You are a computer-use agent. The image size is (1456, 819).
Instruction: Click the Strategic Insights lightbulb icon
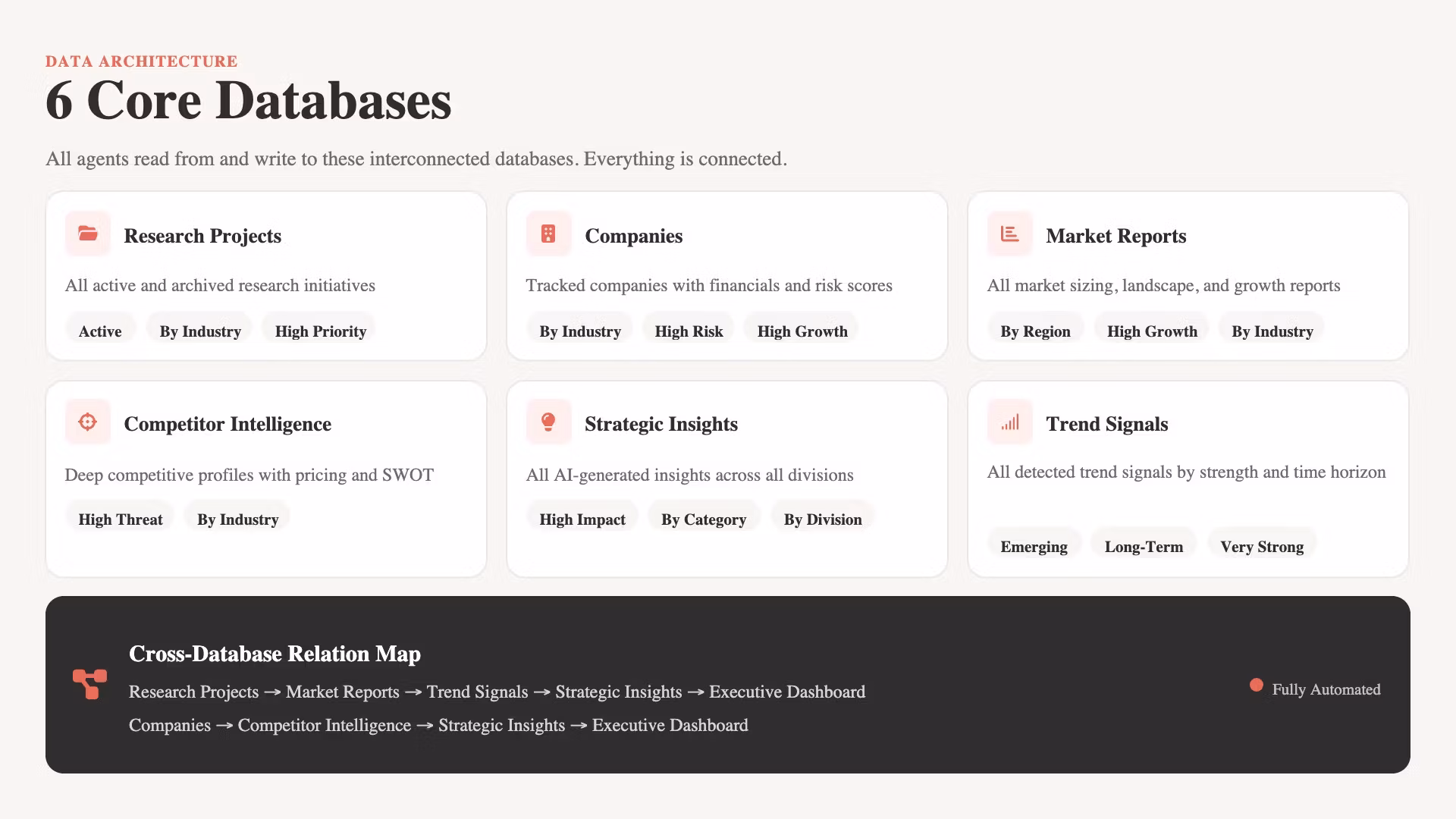[548, 422]
